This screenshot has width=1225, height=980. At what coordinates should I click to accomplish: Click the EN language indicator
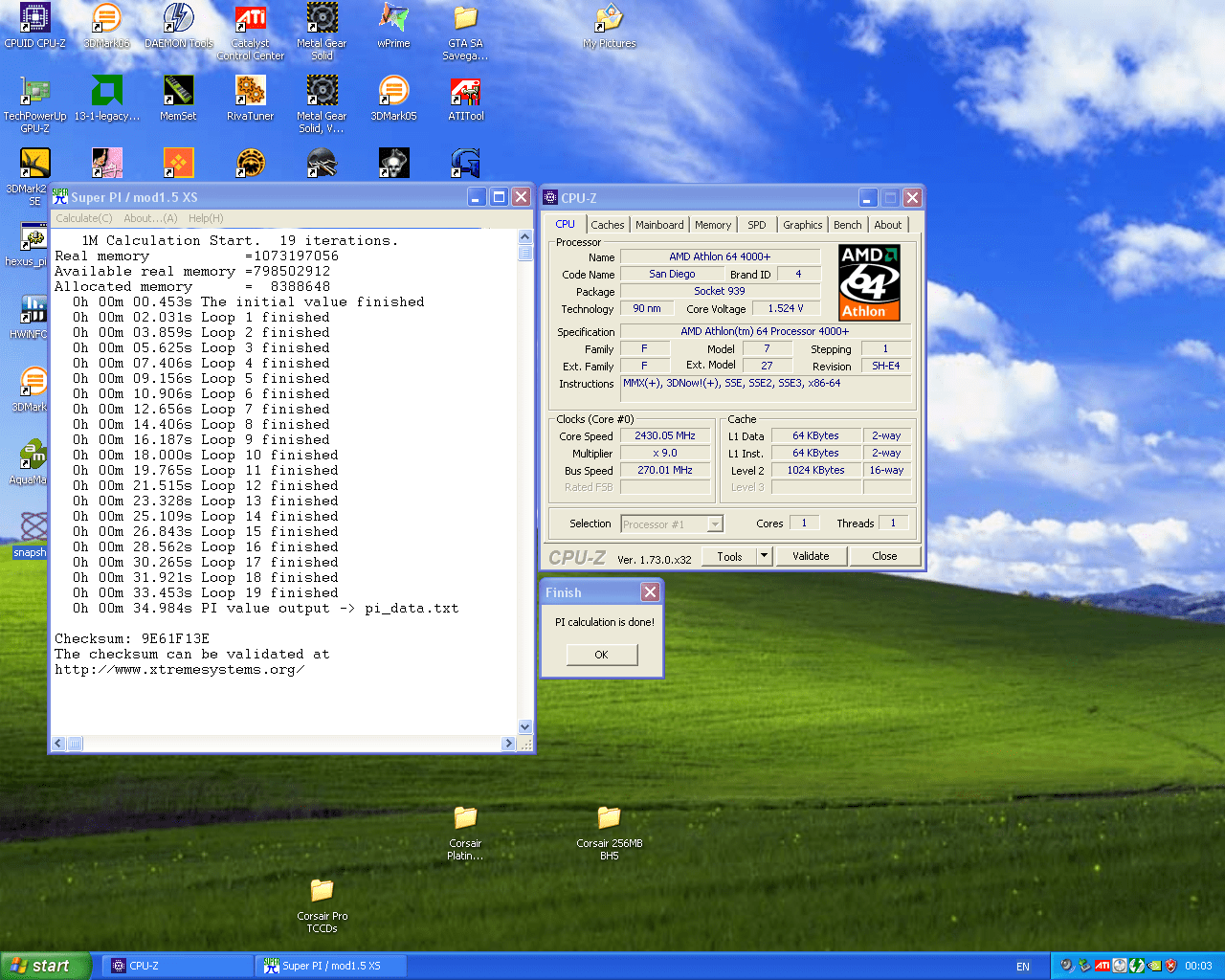coord(1023,967)
